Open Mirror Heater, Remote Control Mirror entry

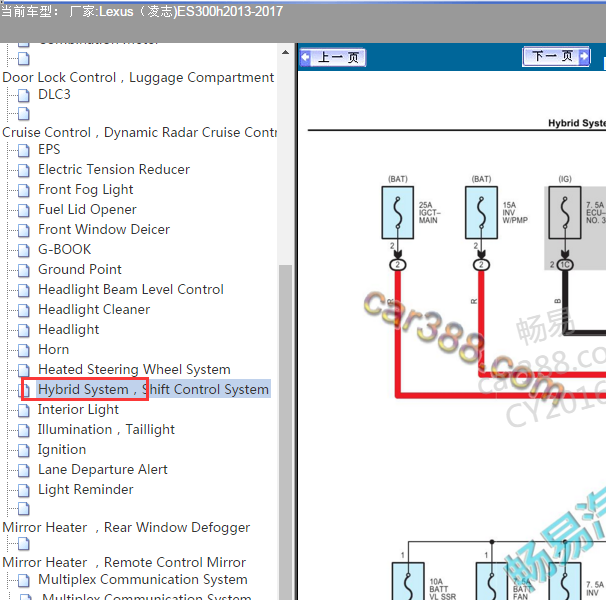point(124,562)
